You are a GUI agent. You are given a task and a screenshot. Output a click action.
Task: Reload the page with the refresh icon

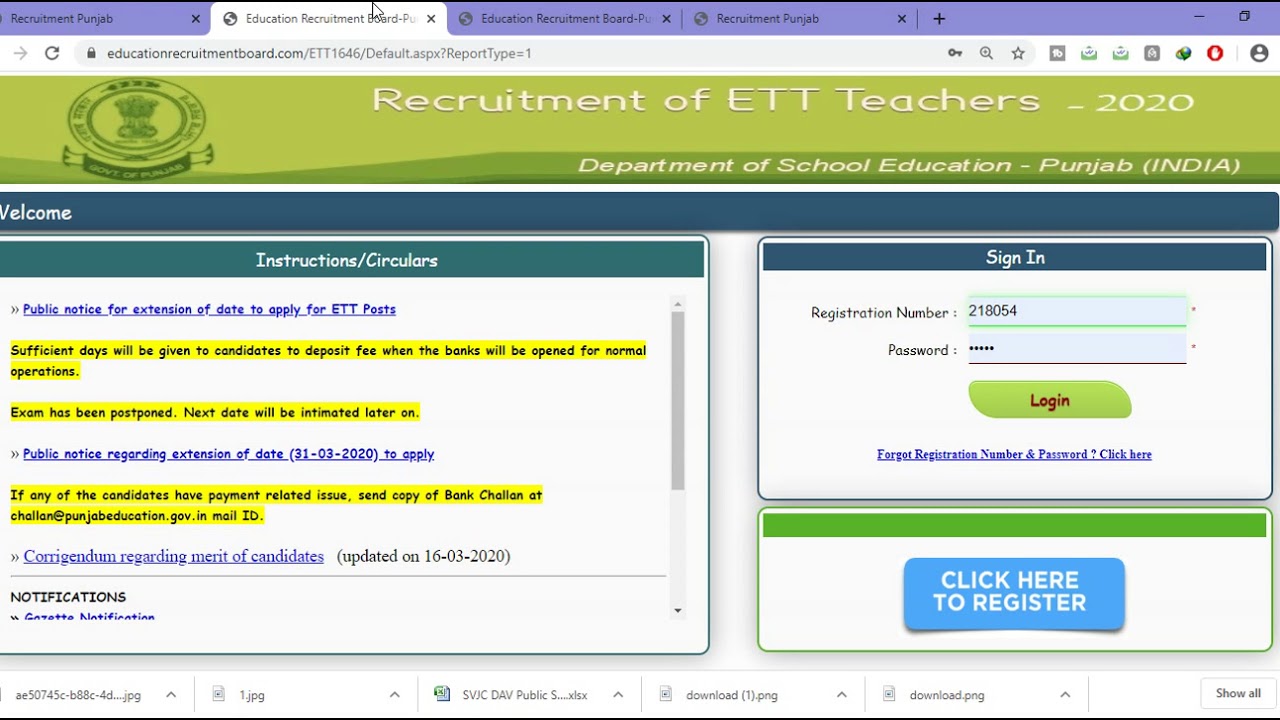(52, 53)
